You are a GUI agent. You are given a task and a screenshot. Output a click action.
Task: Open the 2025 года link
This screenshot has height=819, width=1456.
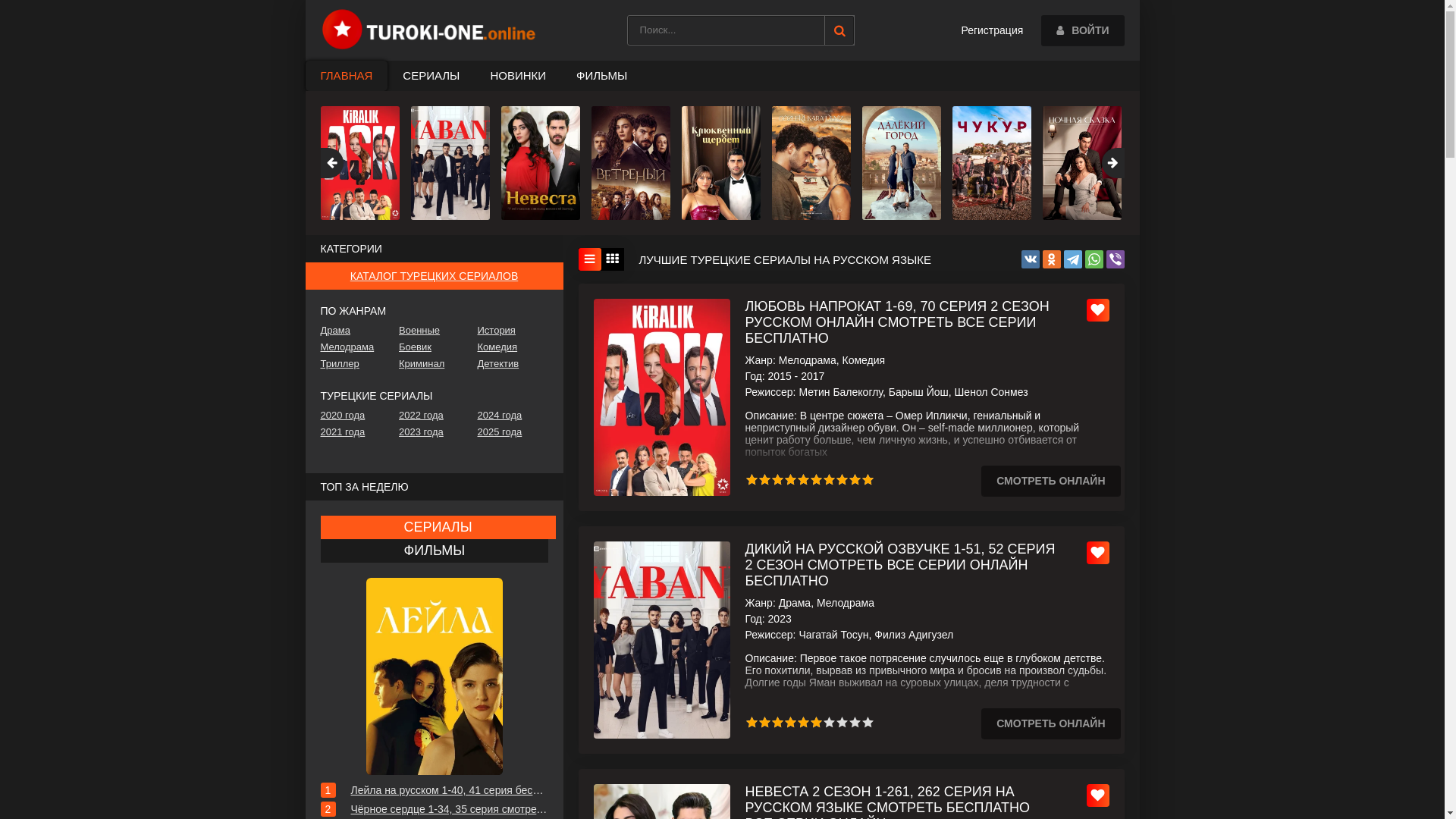(x=499, y=432)
